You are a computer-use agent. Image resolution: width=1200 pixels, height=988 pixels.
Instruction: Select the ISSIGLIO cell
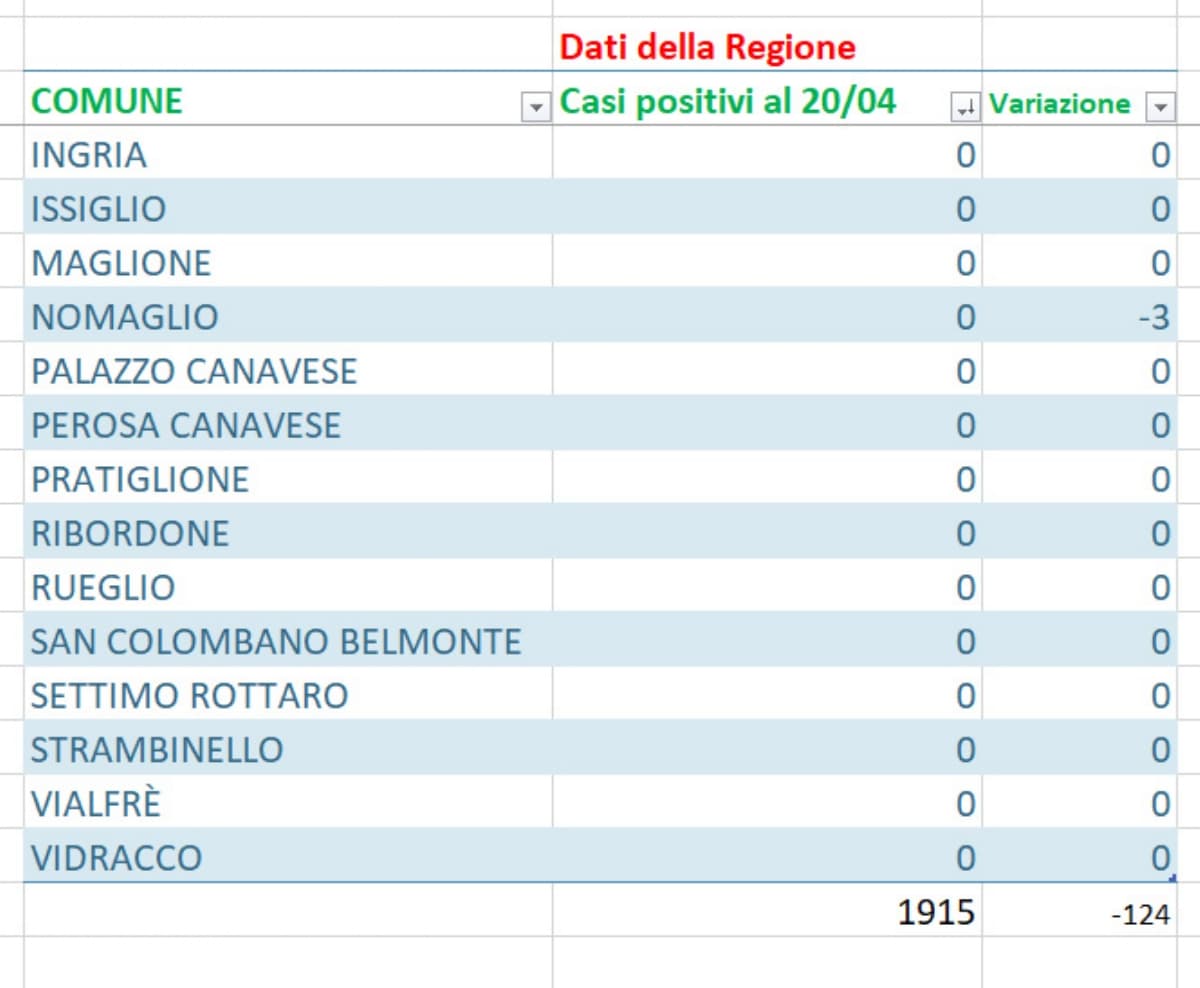click(99, 209)
